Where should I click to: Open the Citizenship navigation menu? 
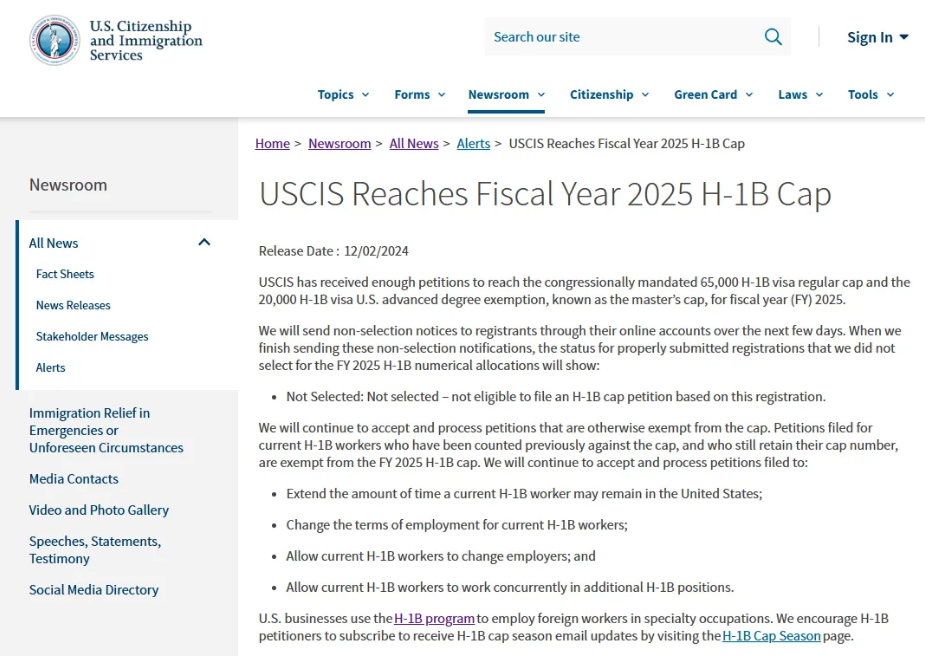pyautogui.click(x=609, y=94)
